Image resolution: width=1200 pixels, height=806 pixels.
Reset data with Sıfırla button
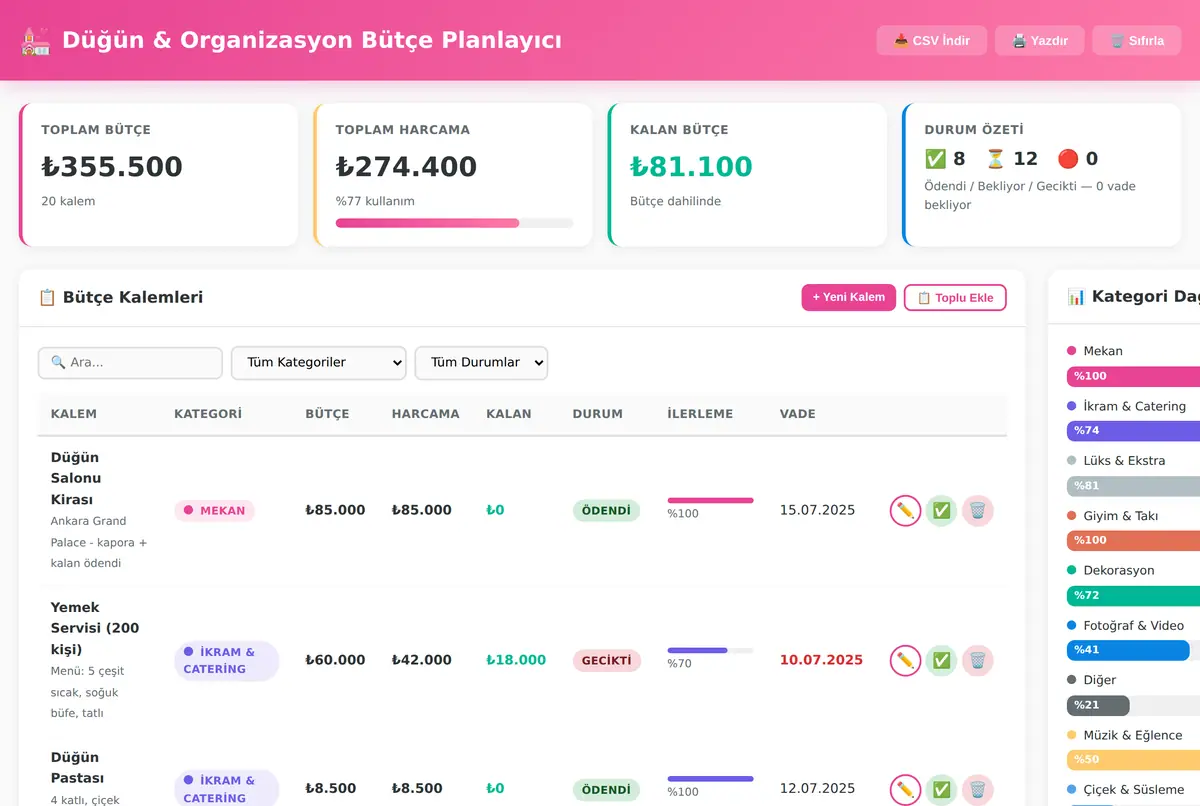(1137, 41)
